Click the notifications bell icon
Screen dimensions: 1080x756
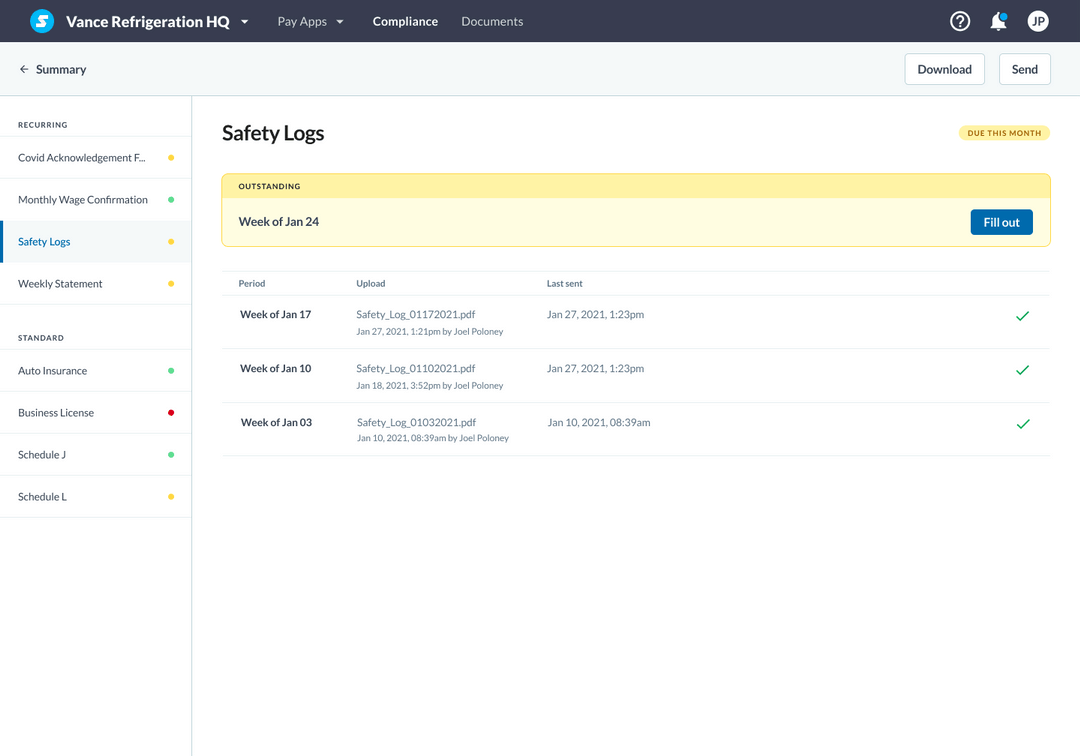pyautogui.click(x=998, y=20)
